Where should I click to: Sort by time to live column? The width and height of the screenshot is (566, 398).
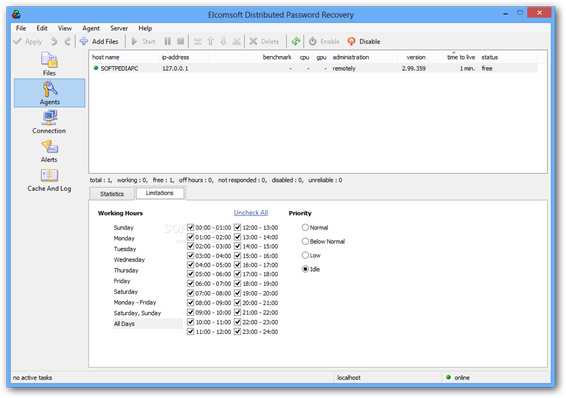pyautogui.click(x=453, y=57)
